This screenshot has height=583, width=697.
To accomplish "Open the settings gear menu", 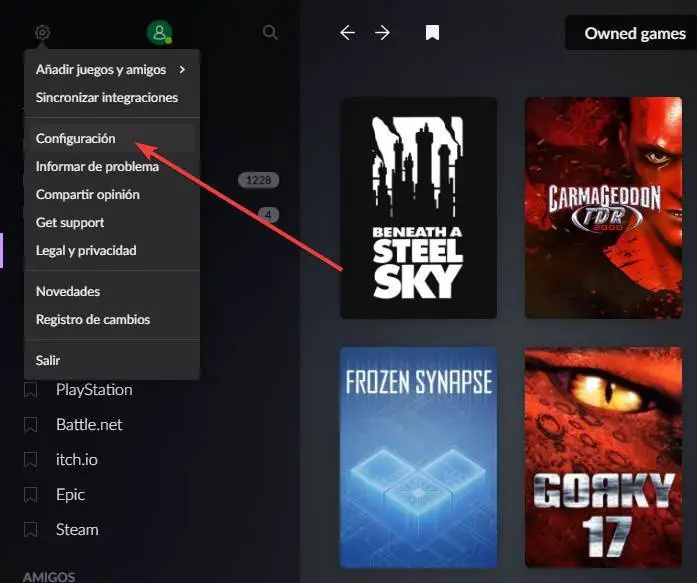I will click(42, 32).
